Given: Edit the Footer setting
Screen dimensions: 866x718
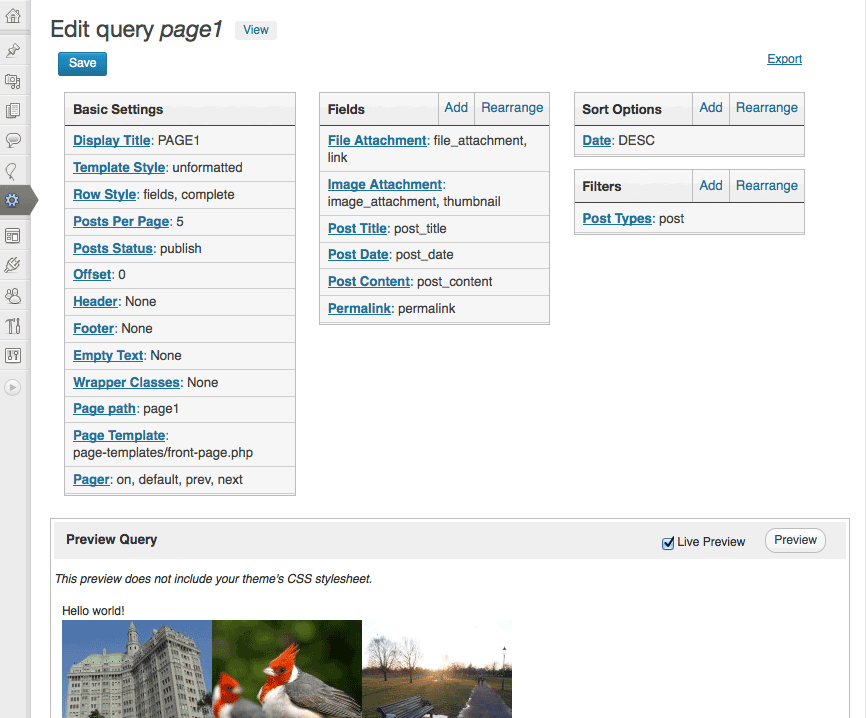Looking at the screenshot, I should pos(93,329).
